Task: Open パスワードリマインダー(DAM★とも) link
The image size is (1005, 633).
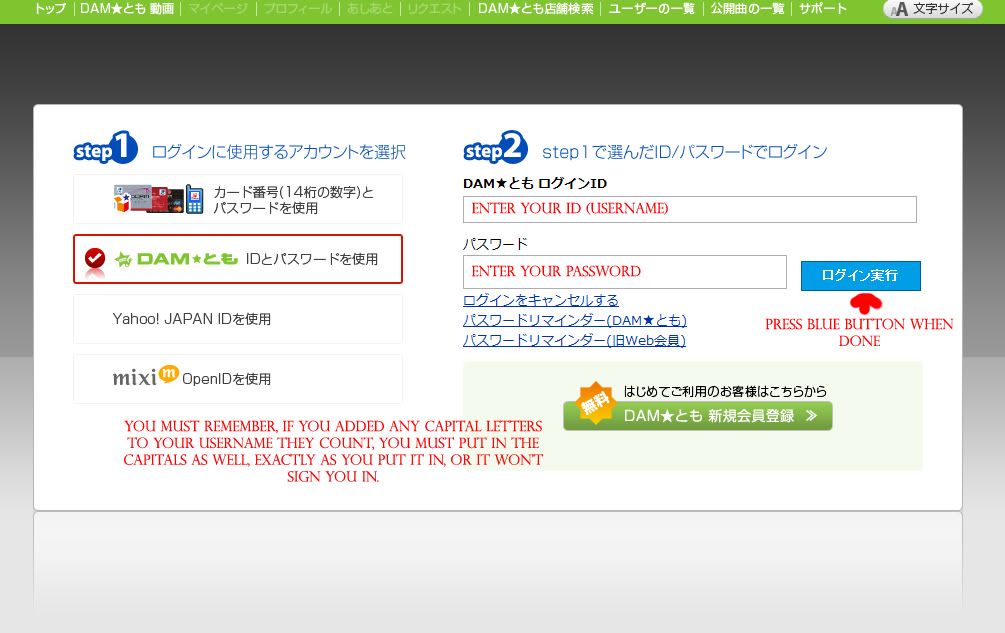Action: (575, 320)
